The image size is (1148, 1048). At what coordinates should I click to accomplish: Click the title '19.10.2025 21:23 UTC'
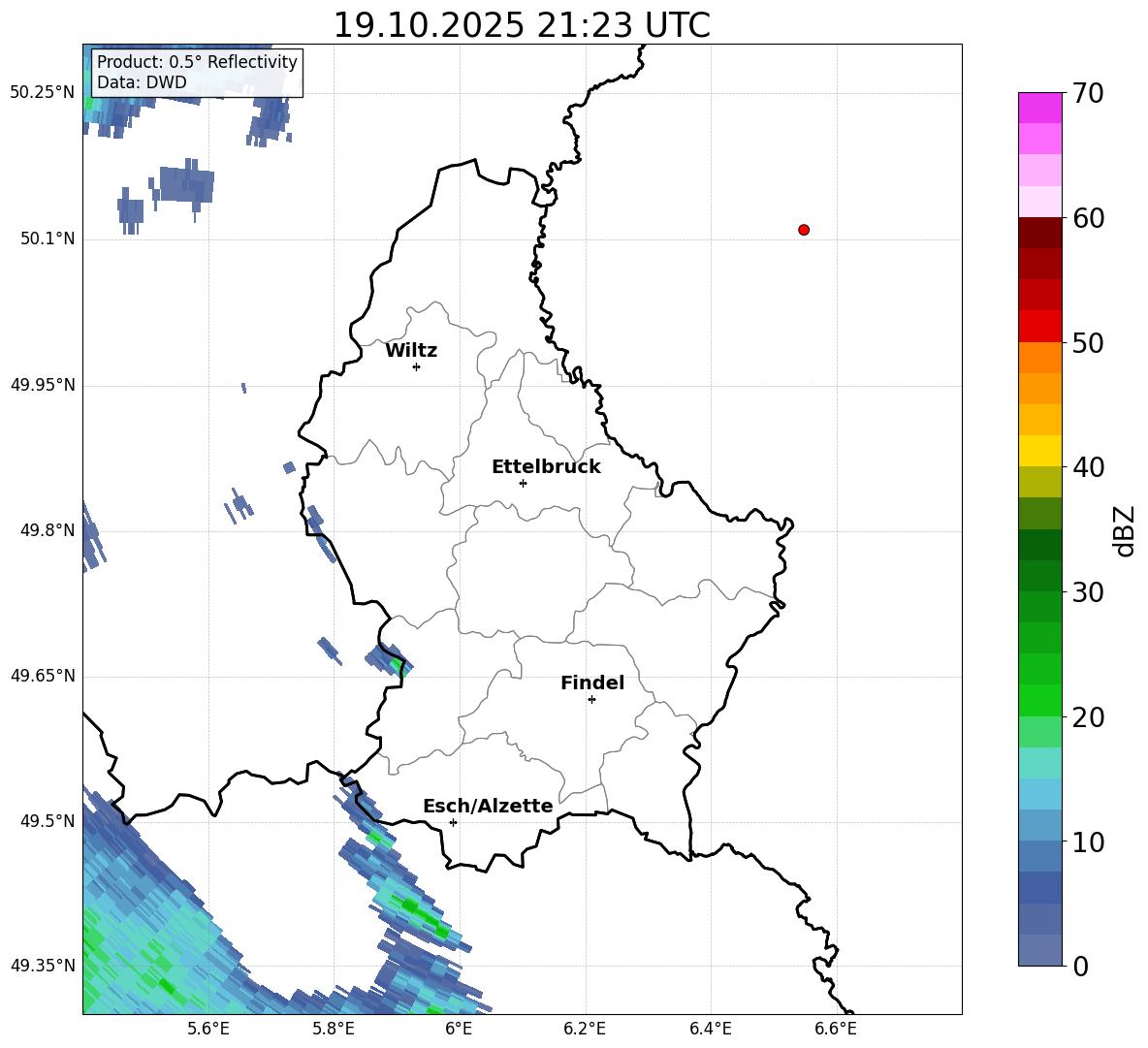[522, 25]
